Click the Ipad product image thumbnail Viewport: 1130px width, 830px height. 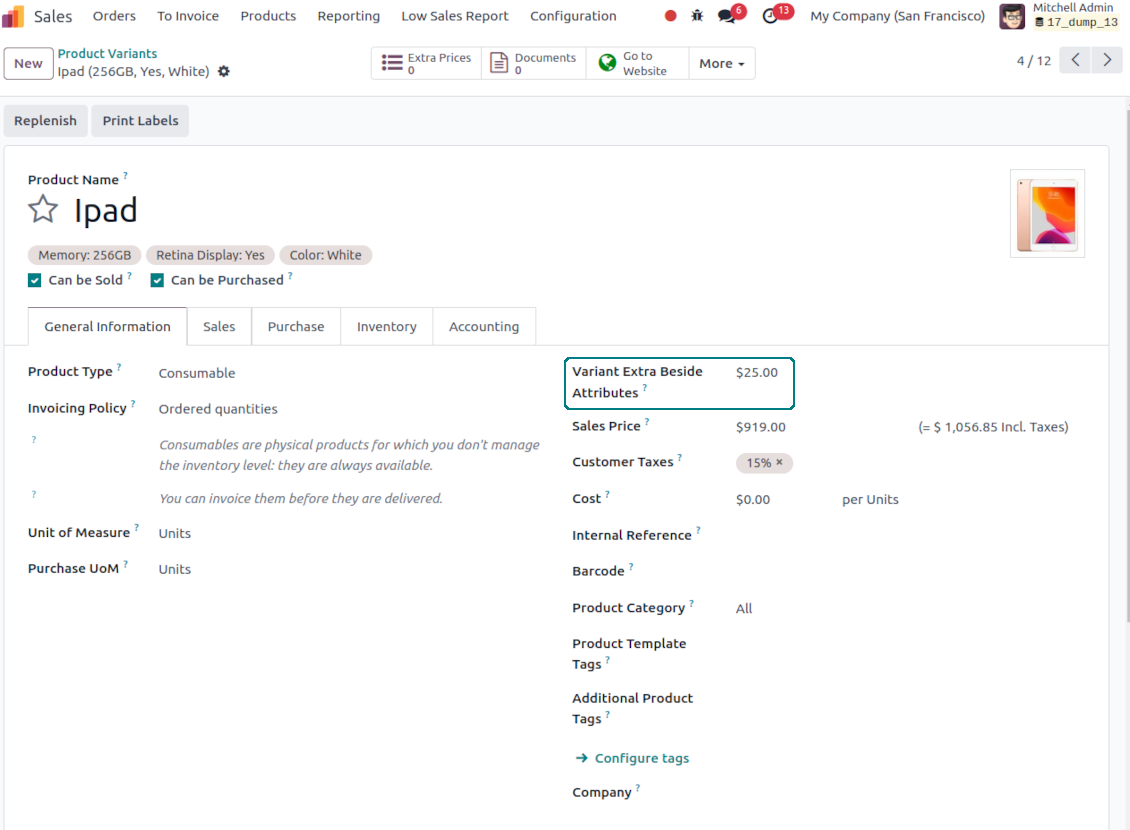pos(1047,213)
